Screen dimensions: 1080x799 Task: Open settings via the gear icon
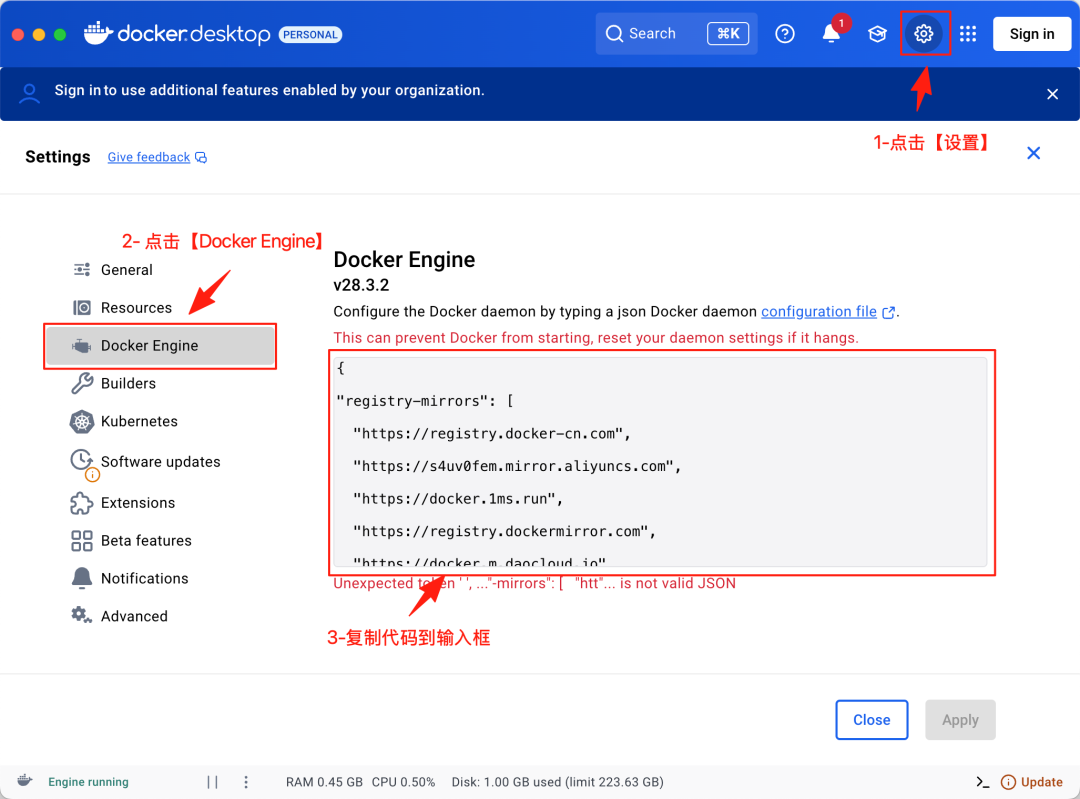point(924,33)
